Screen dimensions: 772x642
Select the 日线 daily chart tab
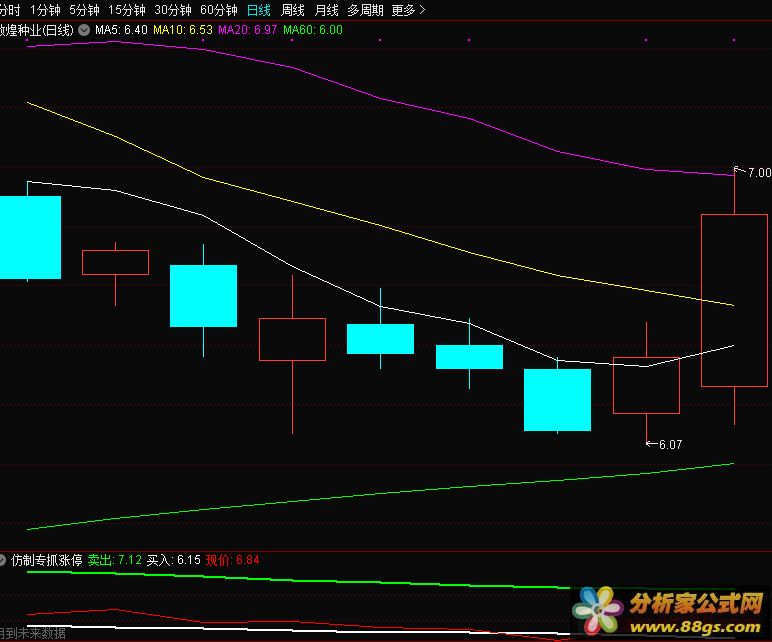click(259, 10)
